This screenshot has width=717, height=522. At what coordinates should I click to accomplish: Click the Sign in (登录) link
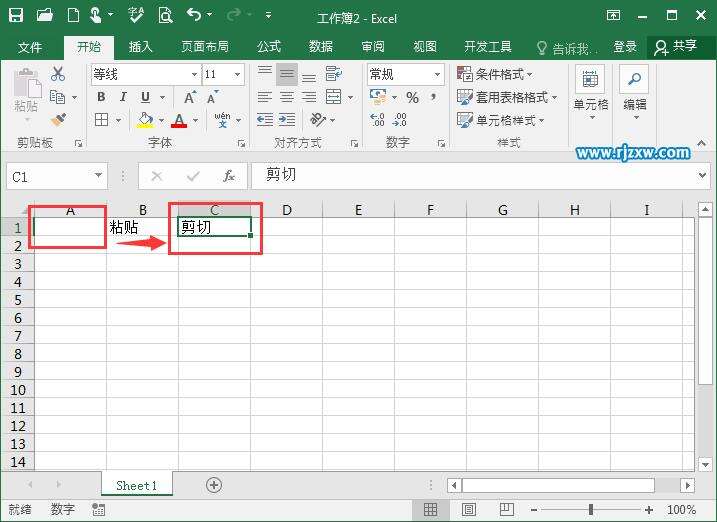click(625, 47)
